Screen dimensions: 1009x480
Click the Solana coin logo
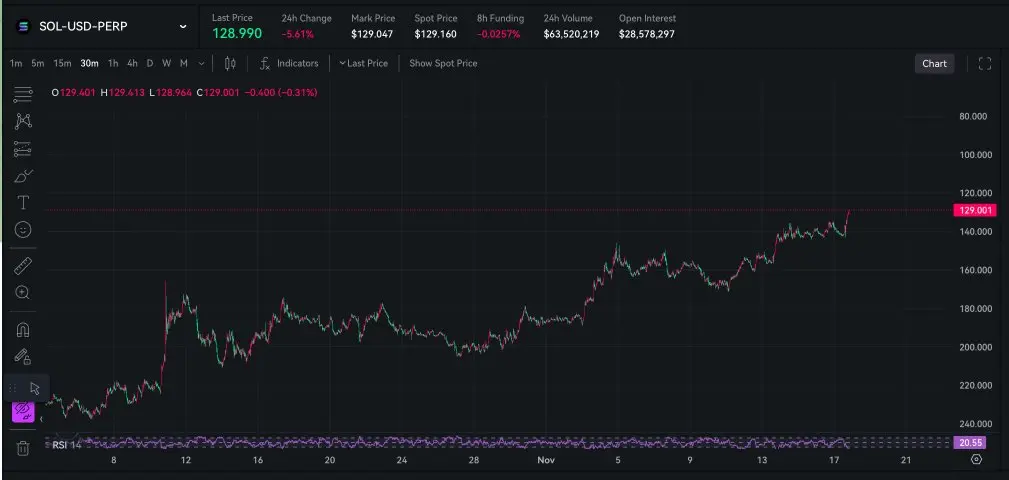tap(23, 26)
